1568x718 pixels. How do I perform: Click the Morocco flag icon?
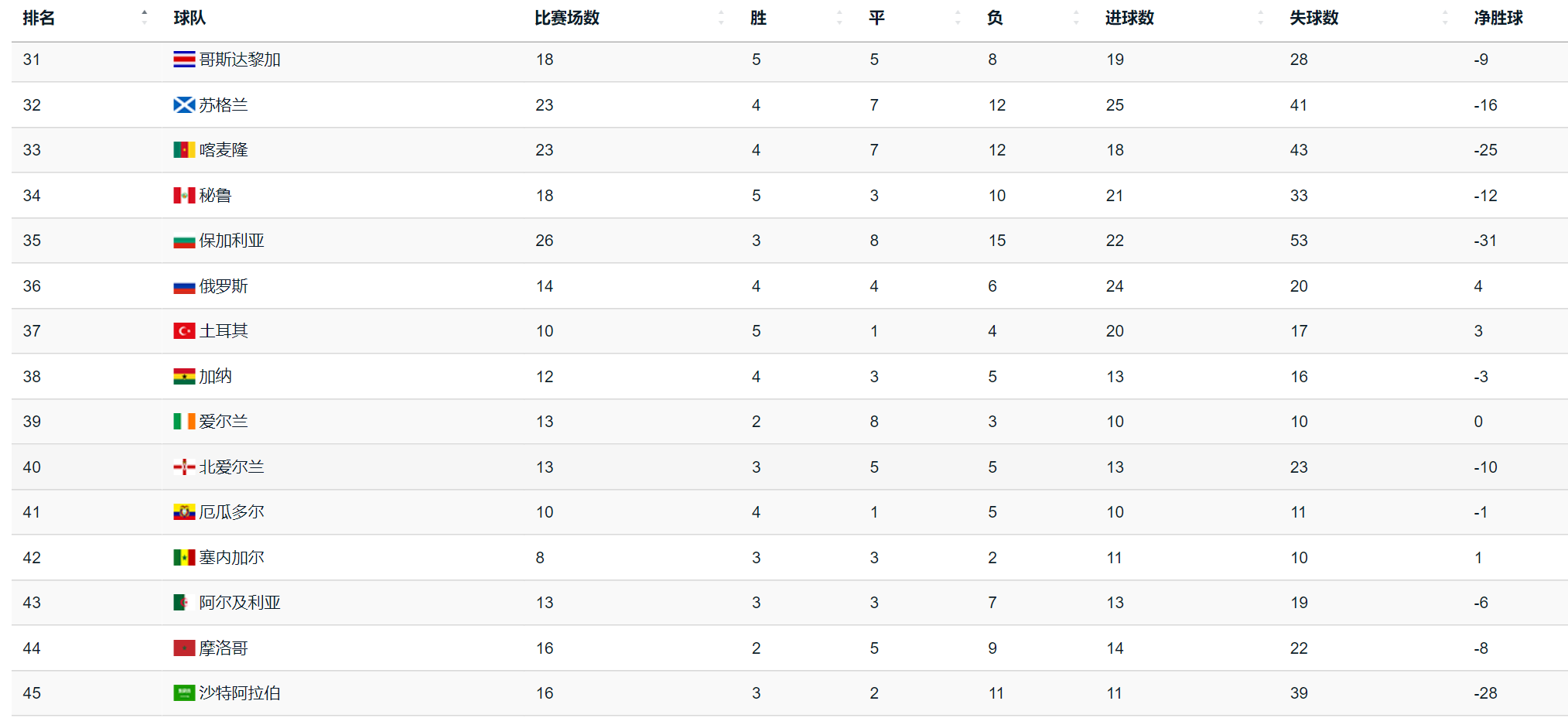pyautogui.click(x=184, y=648)
